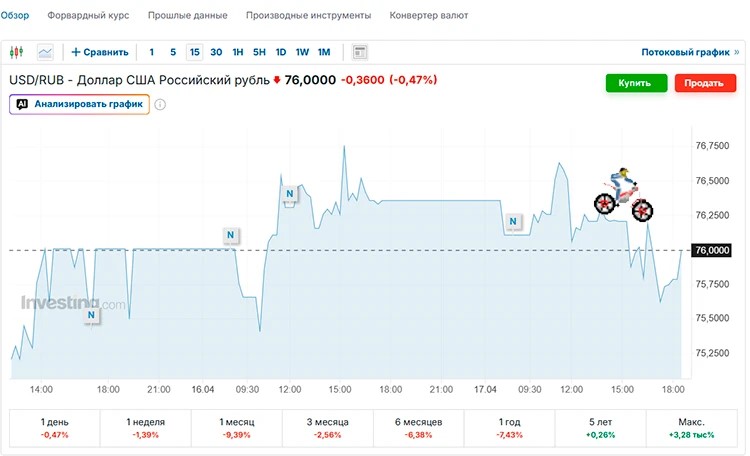
Task: Switch to candlestick chart type
Action: (x=16, y=52)
